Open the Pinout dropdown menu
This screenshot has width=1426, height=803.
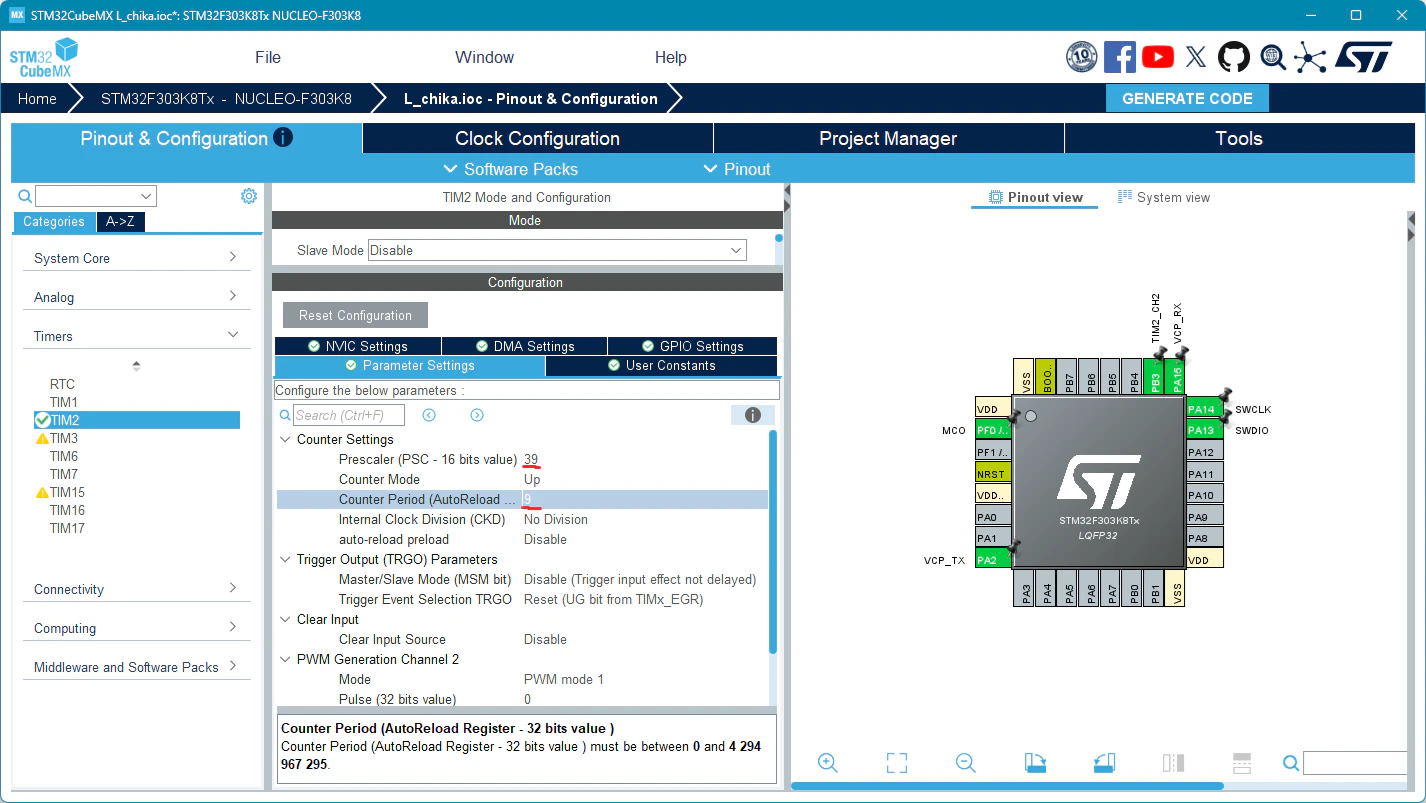[737, 169]
